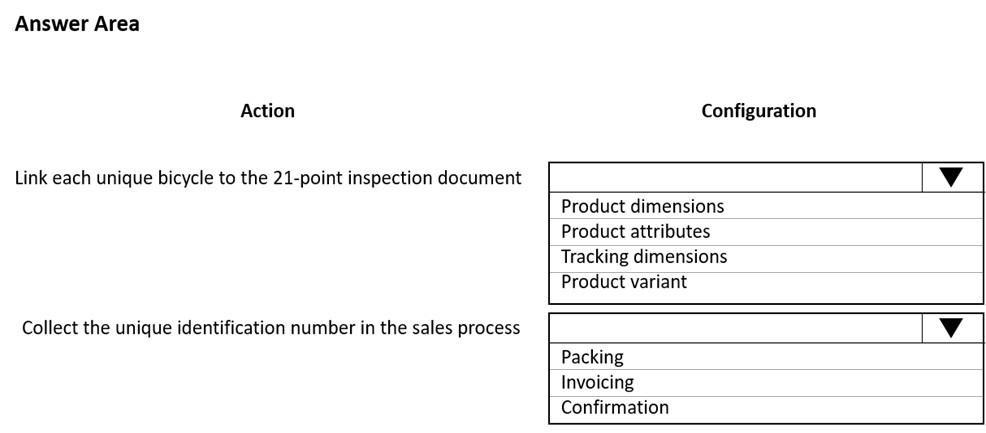This screenshot has width=986, height=433.
Task: Click the Action column header
Action: (267, 111)
